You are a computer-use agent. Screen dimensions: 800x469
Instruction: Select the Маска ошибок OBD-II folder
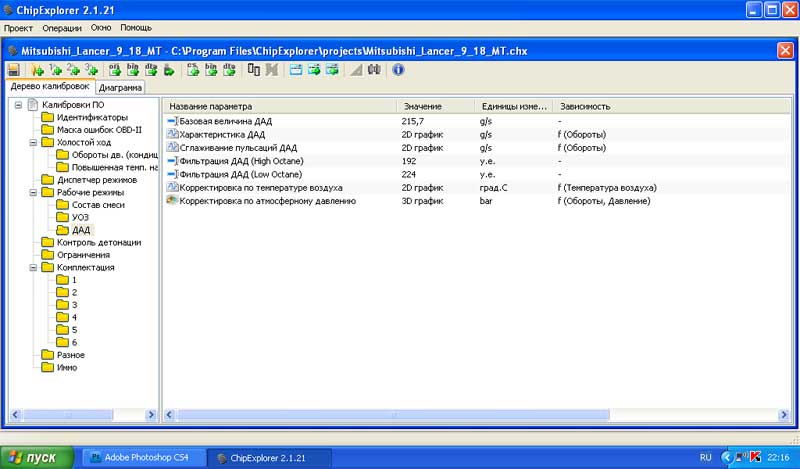click(99, 130)
